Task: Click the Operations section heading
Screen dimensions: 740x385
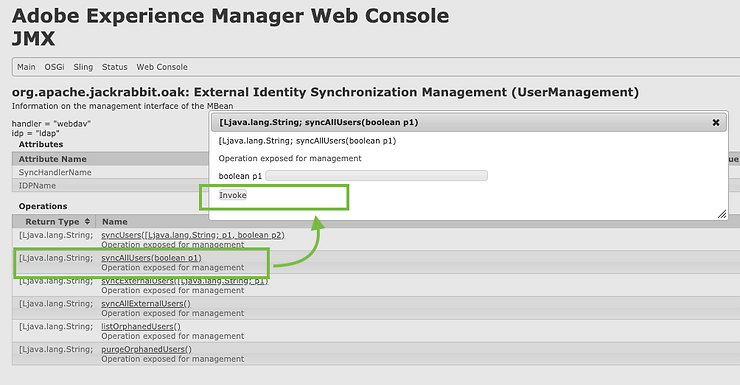Action: coord(43,206)
